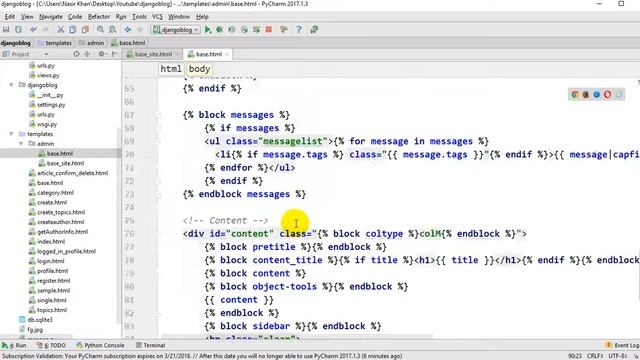Open the djangoblog run configuration dropdown
This screenshot has width=640, height=360.
(175, 29)
